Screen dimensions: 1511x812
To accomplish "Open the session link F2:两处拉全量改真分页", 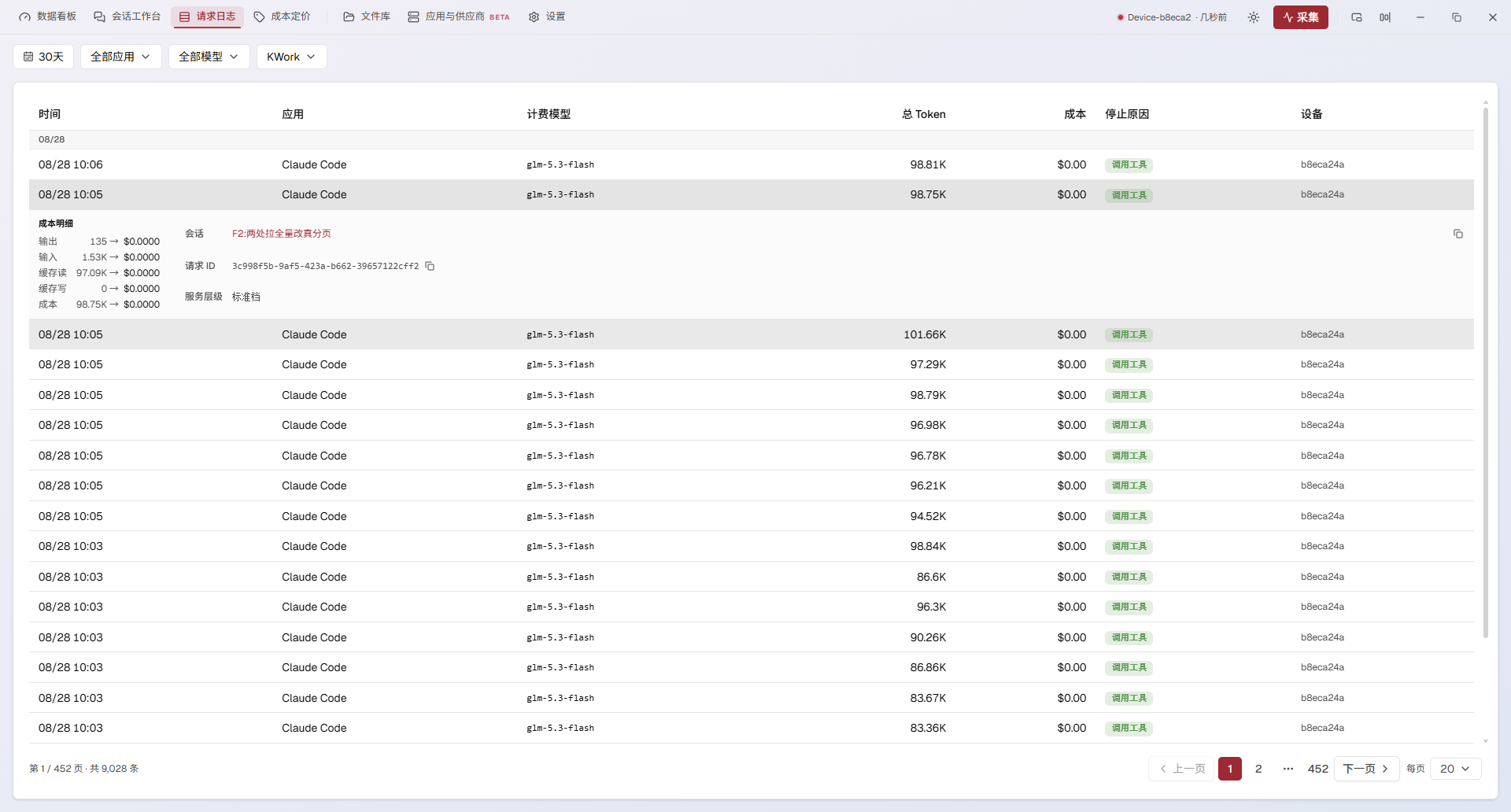I will coord(281,234).
